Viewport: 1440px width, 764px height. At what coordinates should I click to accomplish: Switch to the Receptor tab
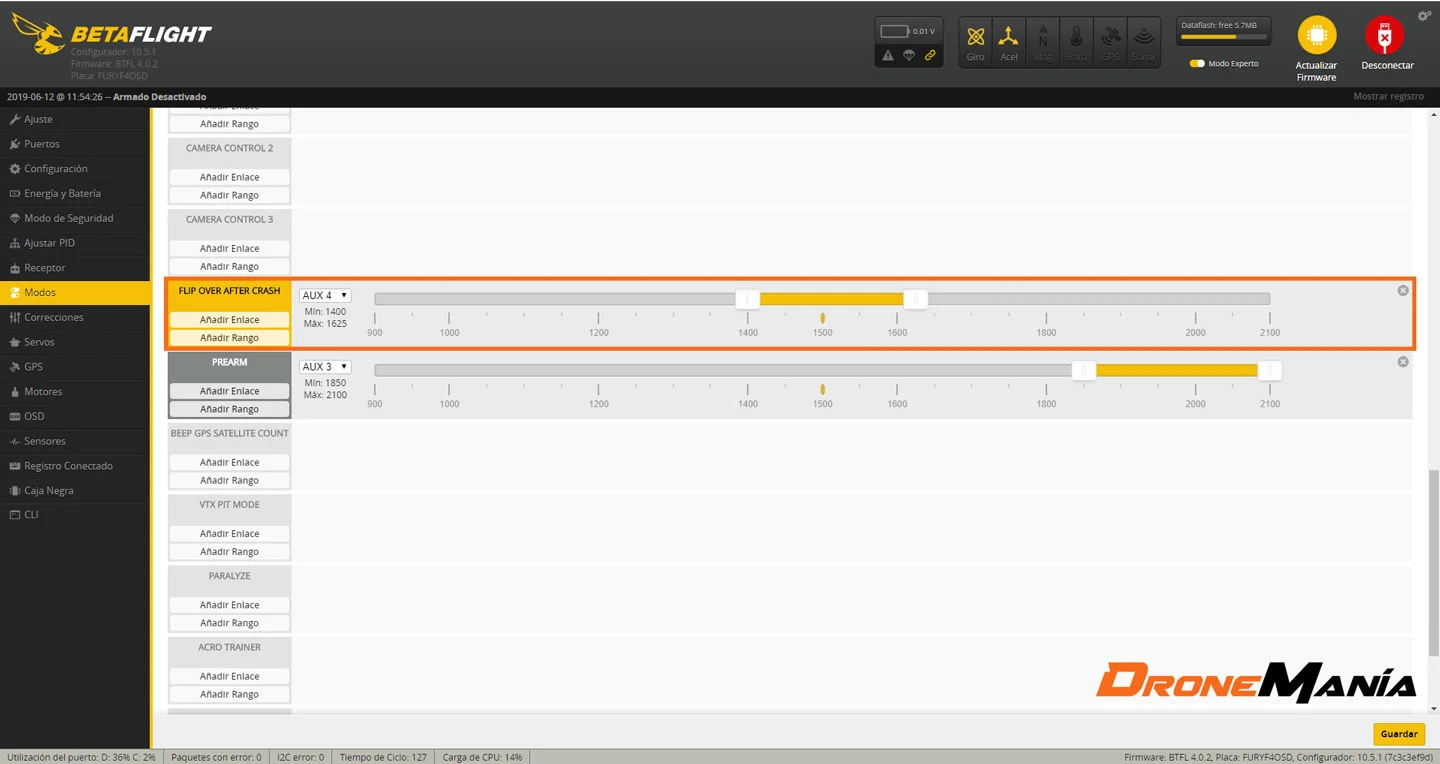tap(45, 267)
